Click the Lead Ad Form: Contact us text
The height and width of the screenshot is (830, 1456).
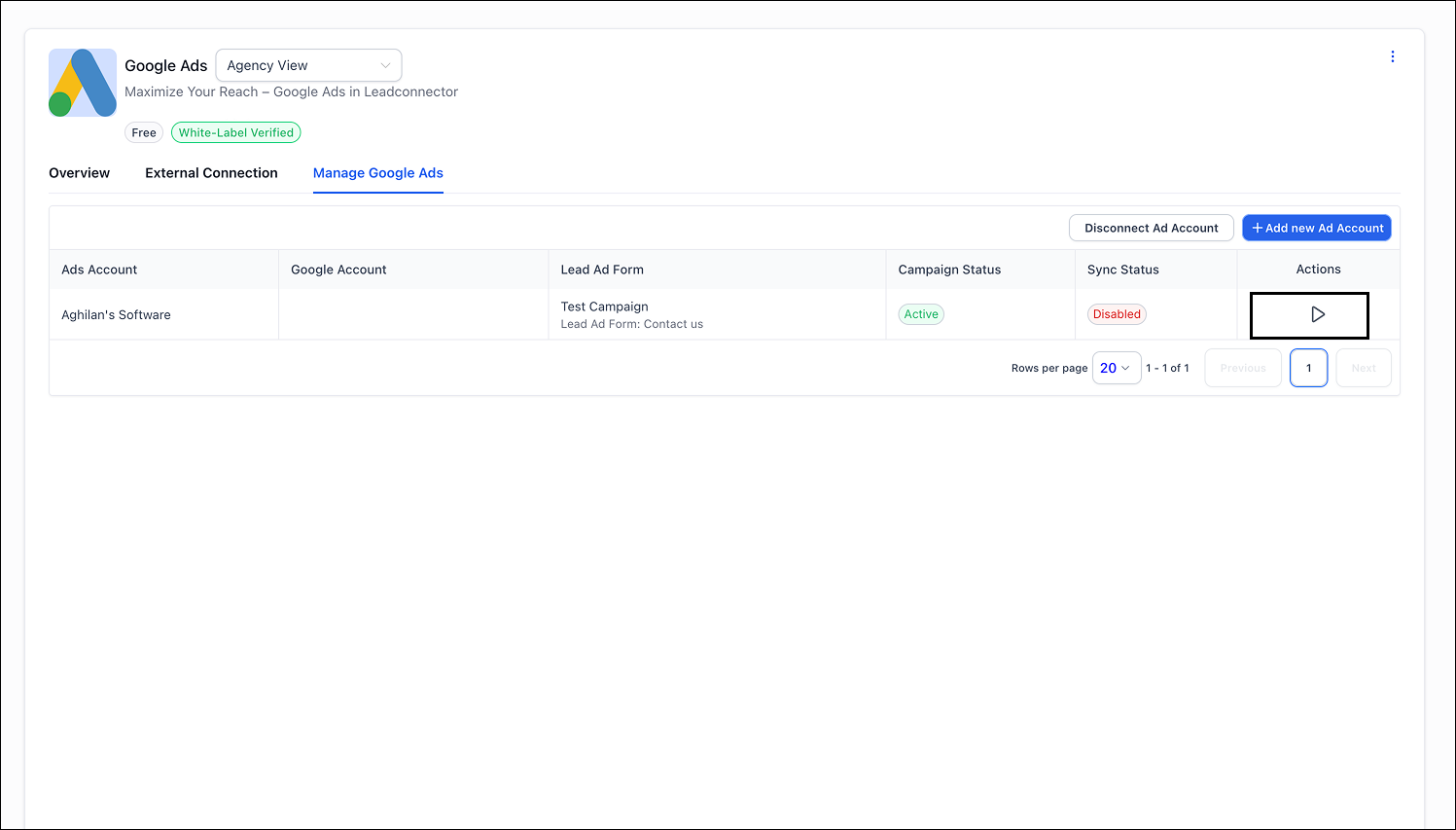[632, 324]
